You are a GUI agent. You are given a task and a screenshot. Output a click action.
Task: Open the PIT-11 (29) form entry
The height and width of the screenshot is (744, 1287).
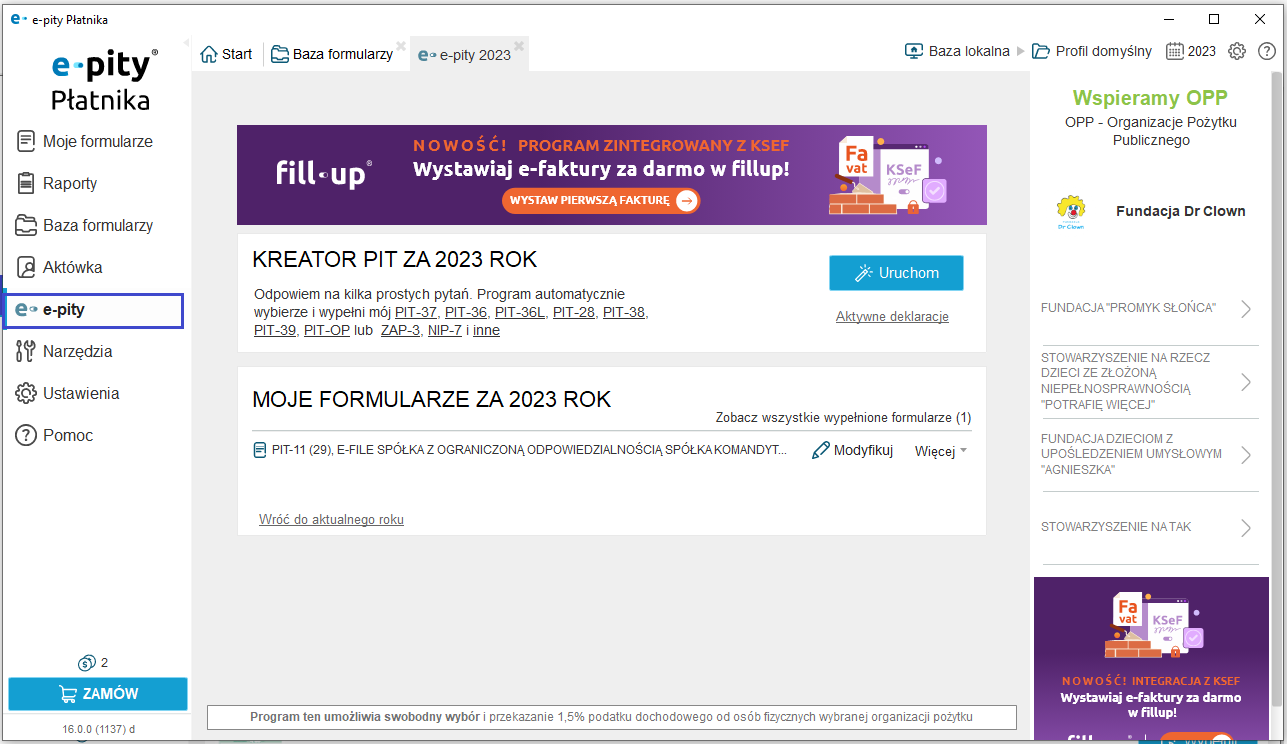529,451
